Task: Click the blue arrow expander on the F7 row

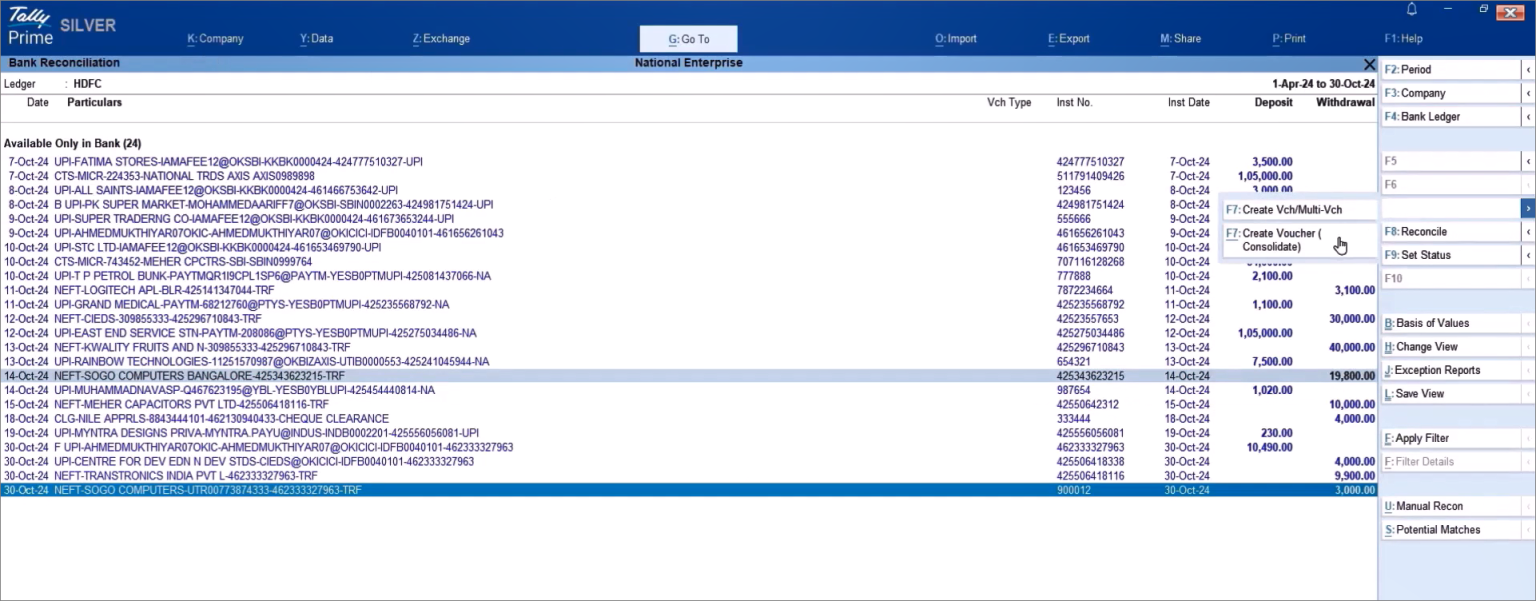Action: (1528, 208)
